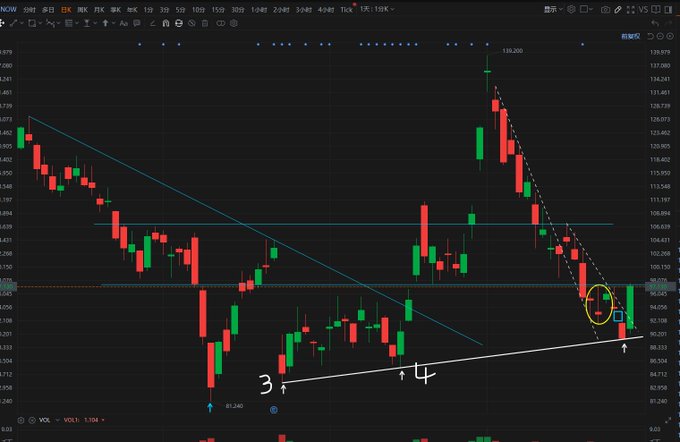Choose the 1分 one-minute interval

point(148,10)
